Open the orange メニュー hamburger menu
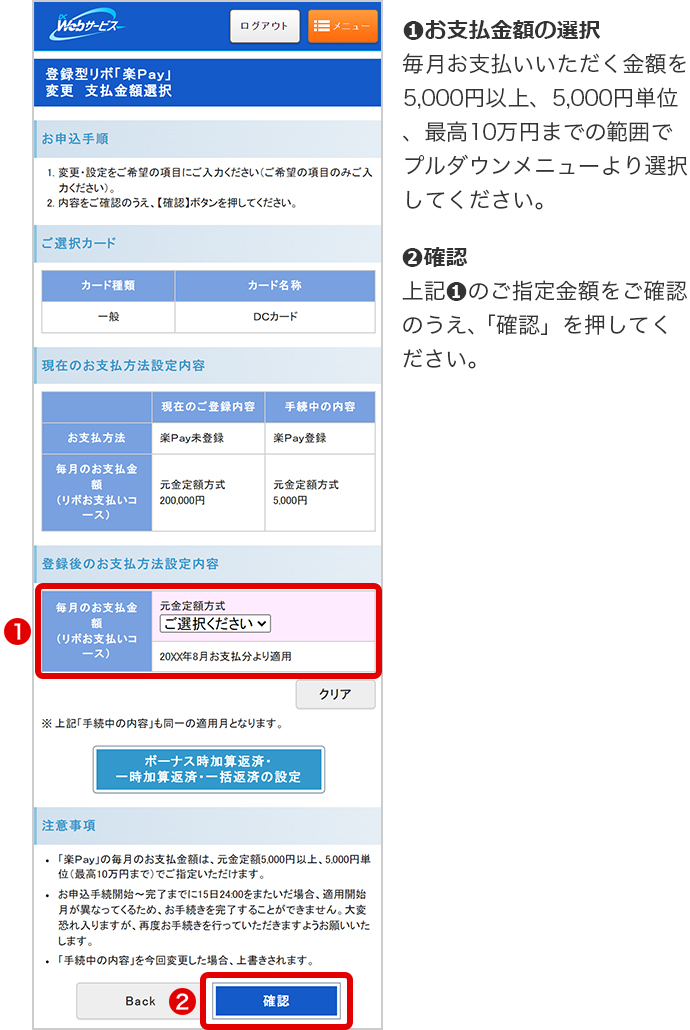Screen dimensions: 690x1030 [342, 26]
